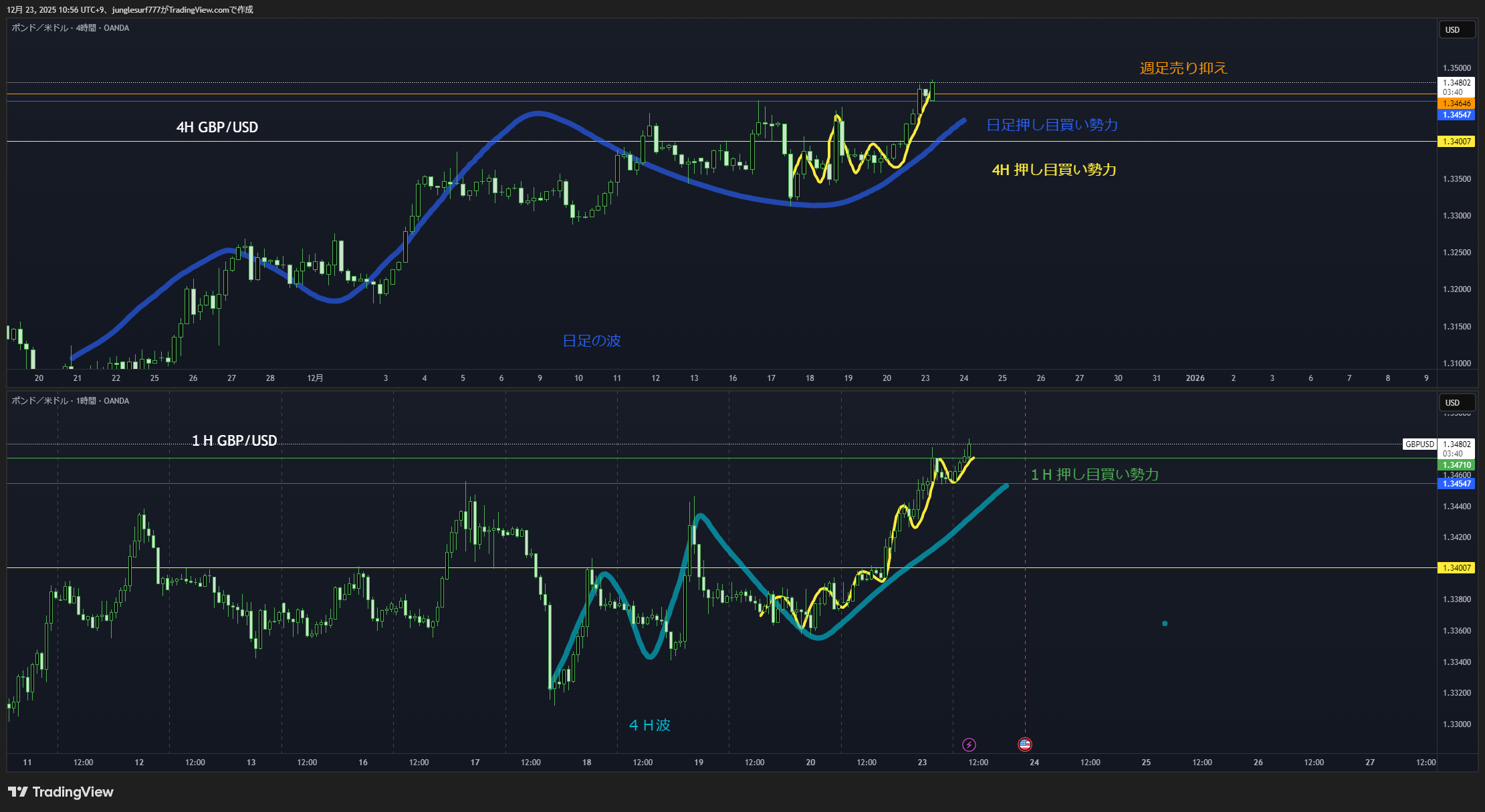Click the 1 H GBP/USD text label
Image resolution: width=1485 pixels, height=812 pixels.
click(x=234, y=440)
